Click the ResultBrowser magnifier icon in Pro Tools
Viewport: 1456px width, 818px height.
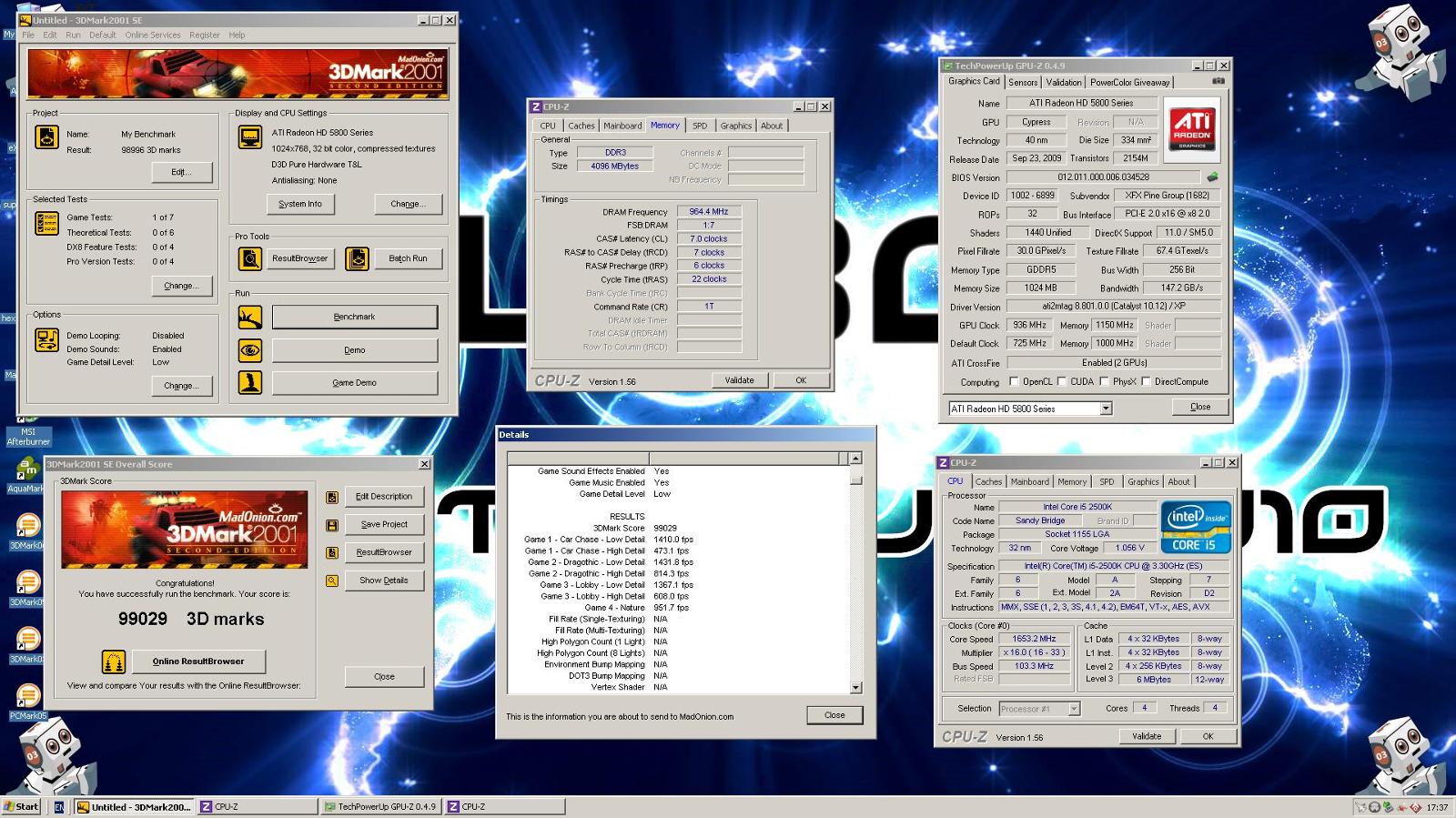(x=250, y=258)
